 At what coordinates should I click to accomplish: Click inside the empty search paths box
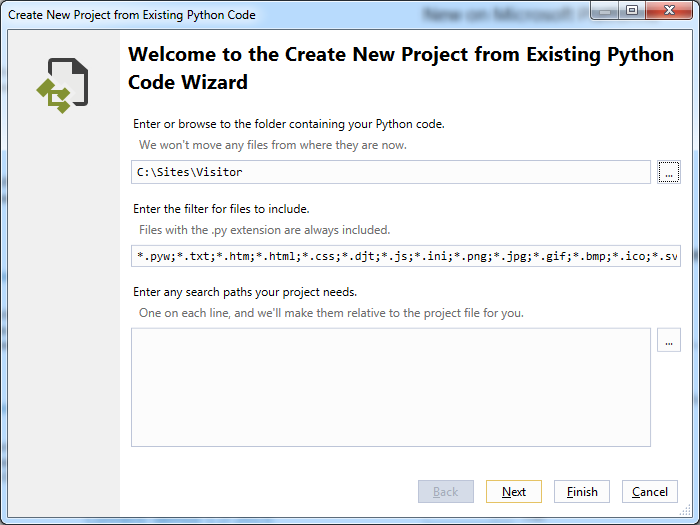click(x=391, y=388)
